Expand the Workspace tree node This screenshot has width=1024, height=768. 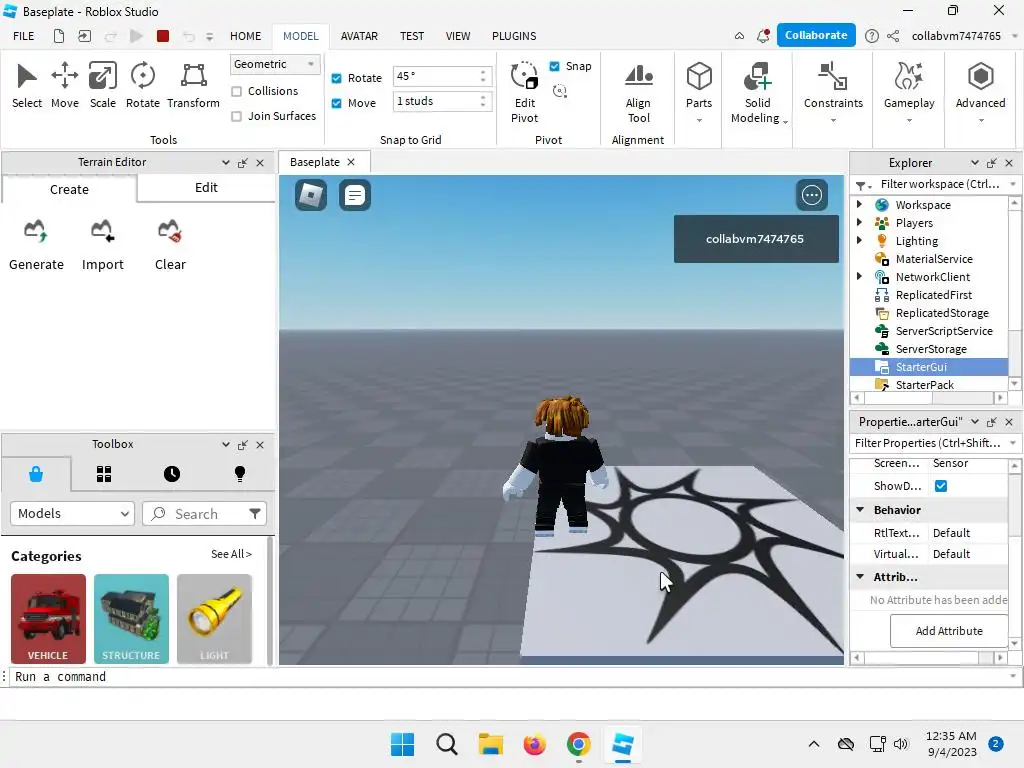(859, 204)
